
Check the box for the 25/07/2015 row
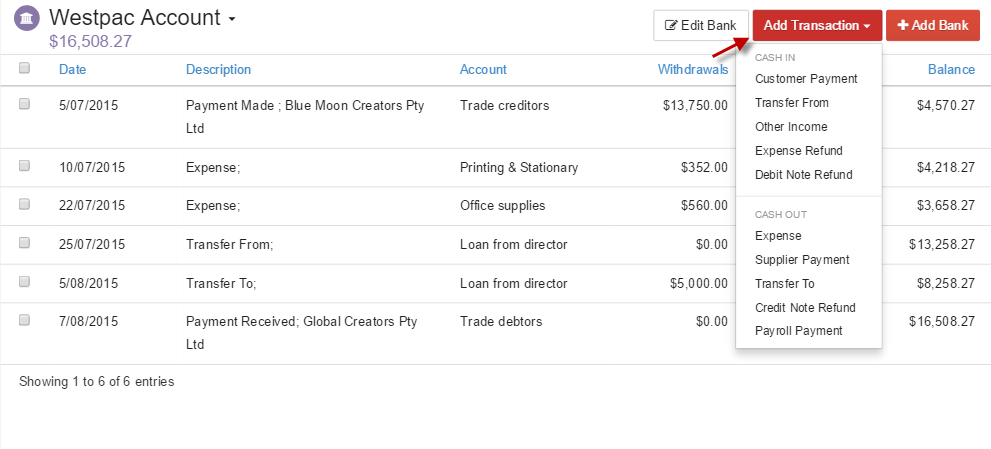[x=25, y=243]
